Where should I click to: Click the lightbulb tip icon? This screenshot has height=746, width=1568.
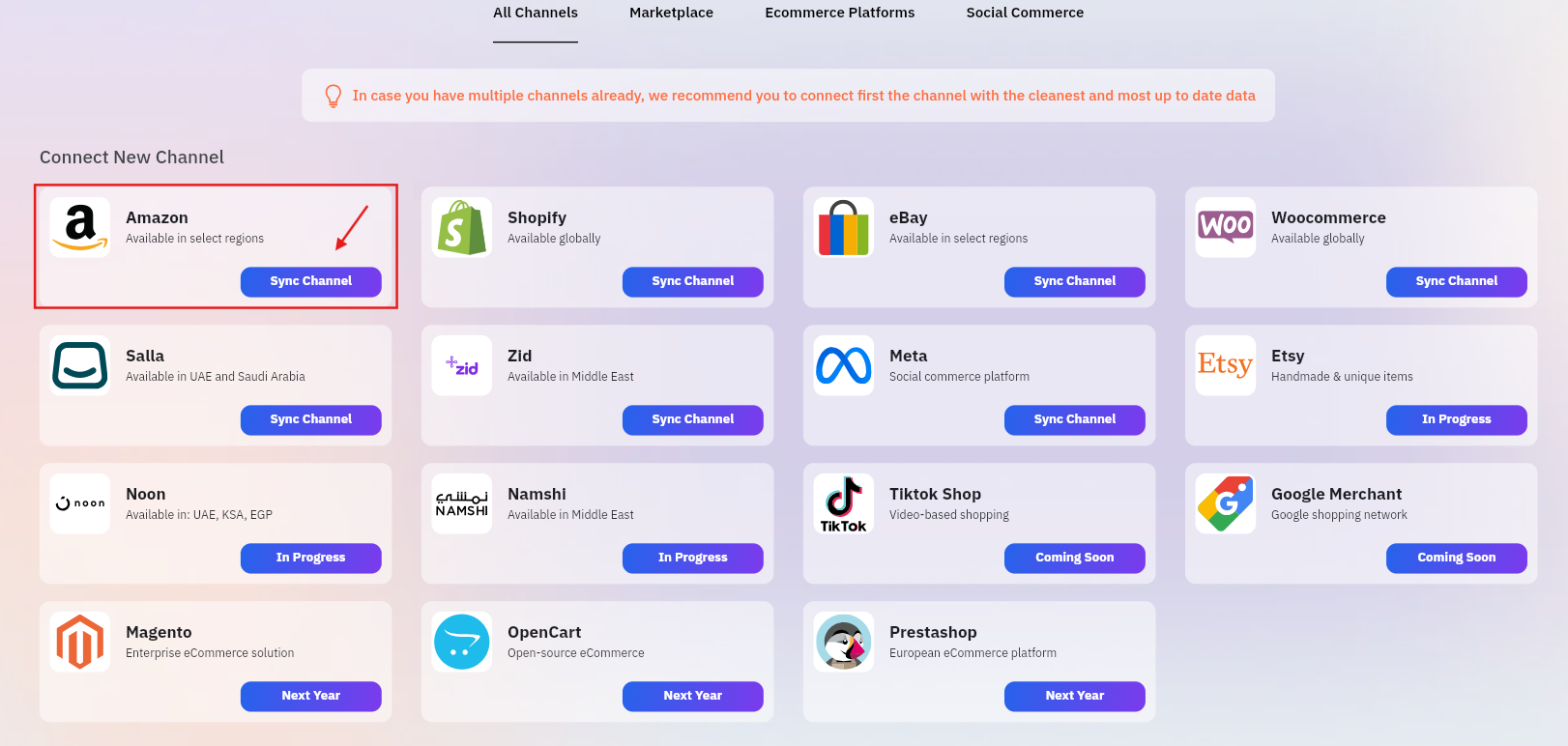334,96
